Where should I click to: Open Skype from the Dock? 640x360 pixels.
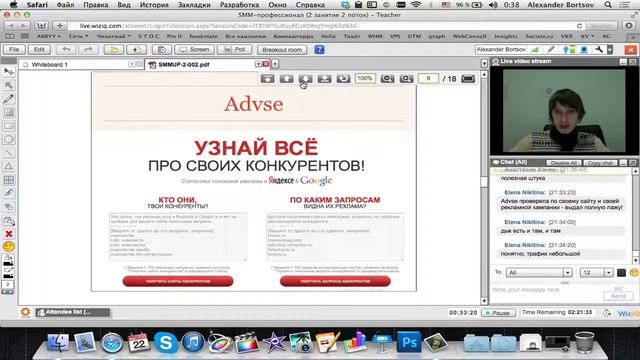(x=166, y=342)
